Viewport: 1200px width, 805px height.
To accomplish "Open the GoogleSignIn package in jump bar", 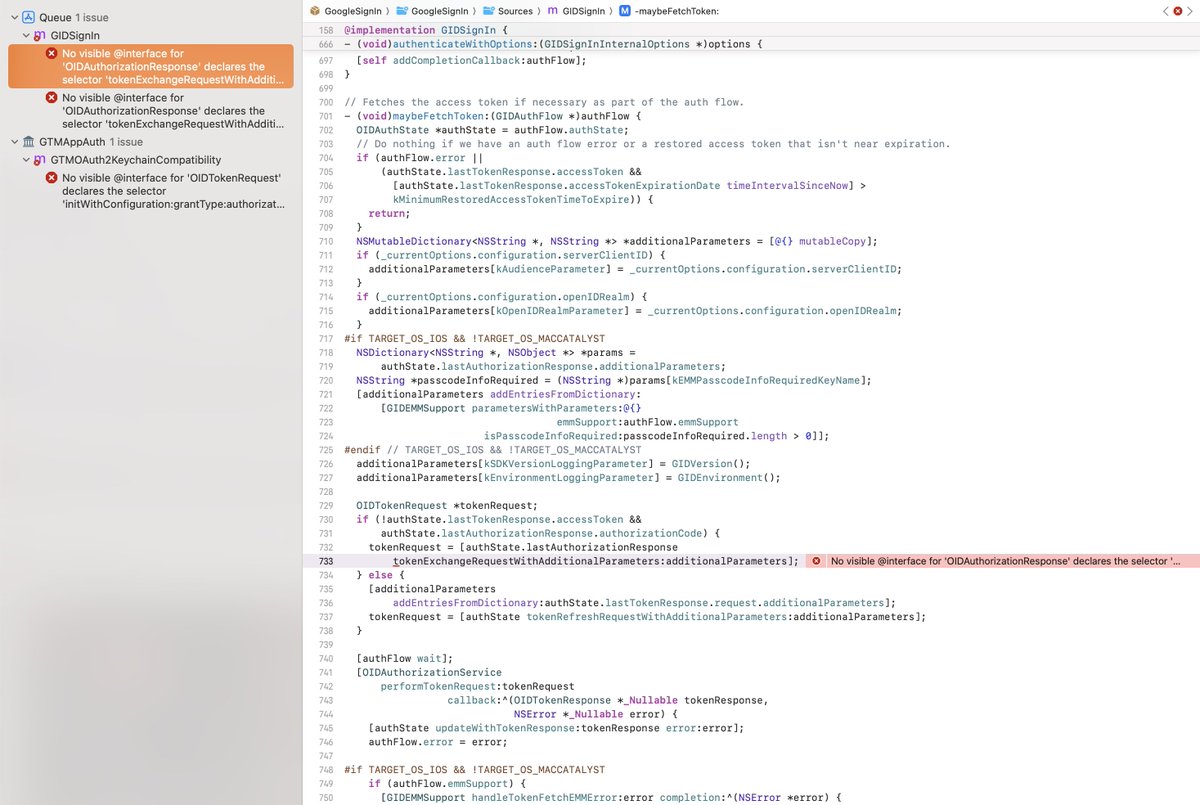I will pyautogui.click(x=346, y=10).
